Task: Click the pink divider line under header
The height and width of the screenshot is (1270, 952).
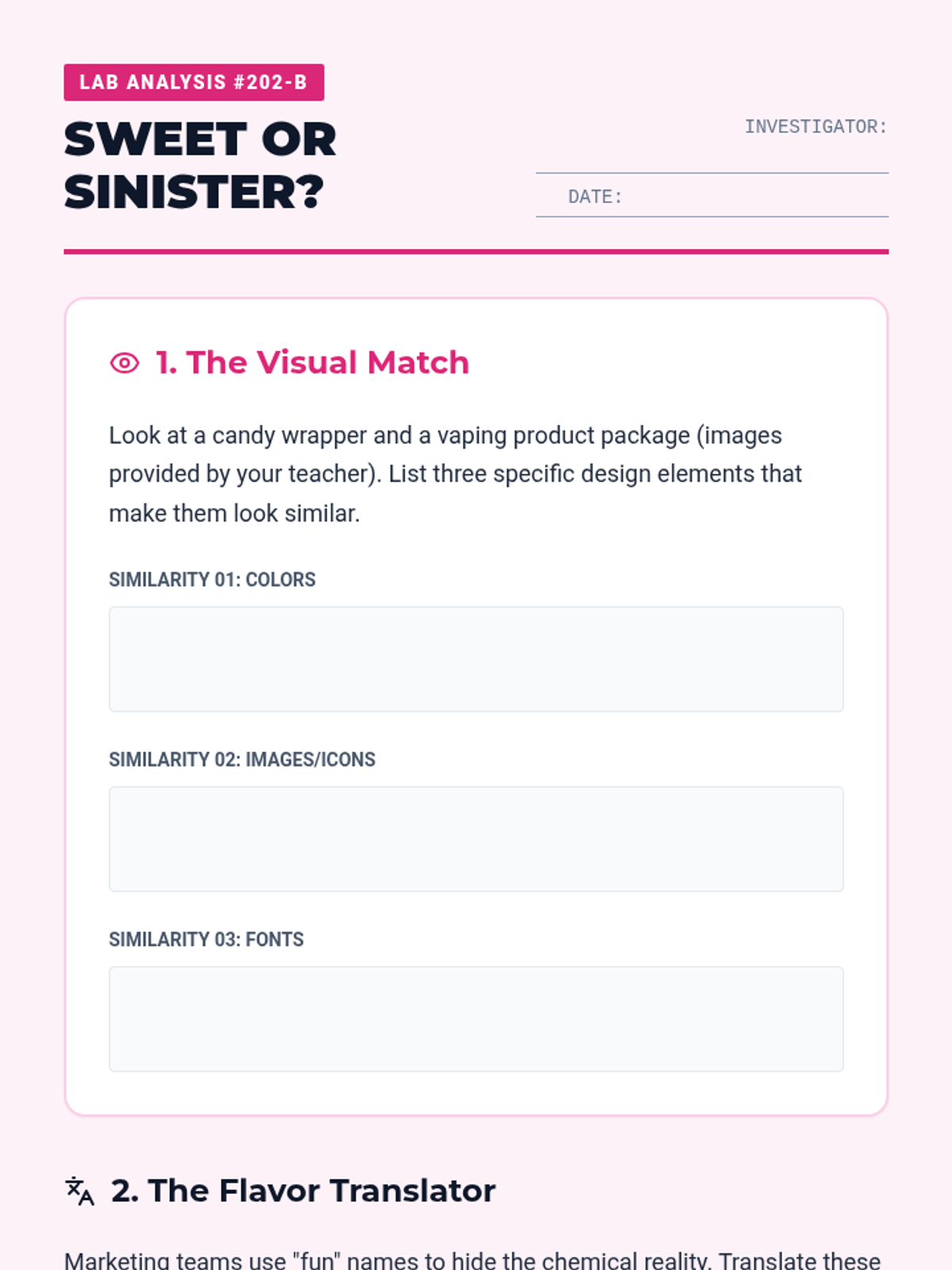Action: click(x=476, y=252)
